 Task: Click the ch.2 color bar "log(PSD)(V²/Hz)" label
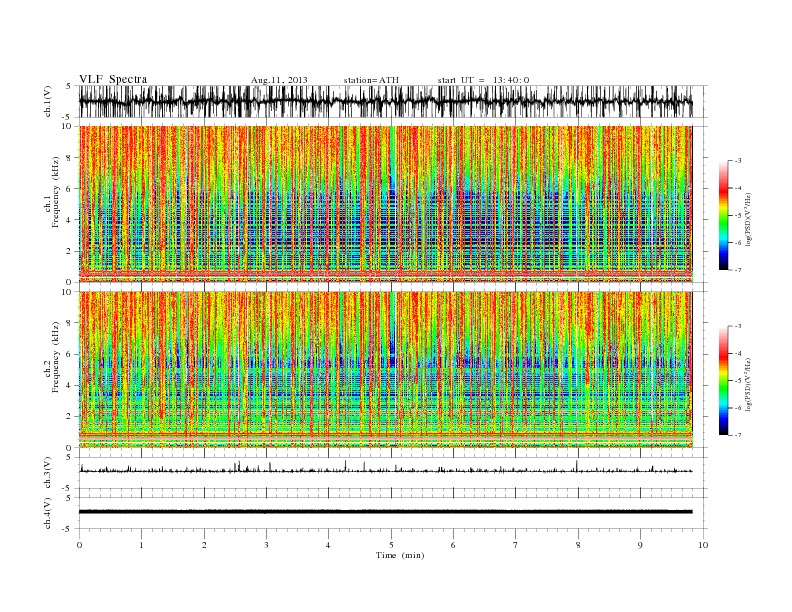pyautogui.click(x=749, y=384)
